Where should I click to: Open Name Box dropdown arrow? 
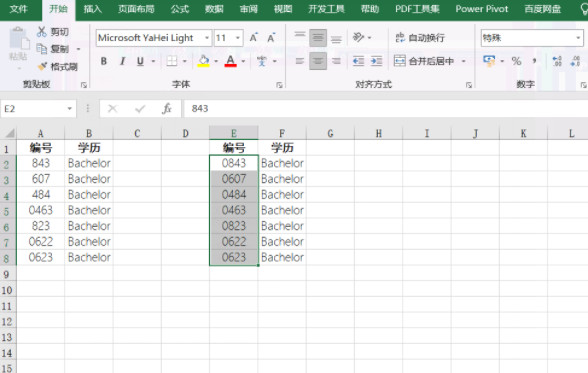point(70,109)
